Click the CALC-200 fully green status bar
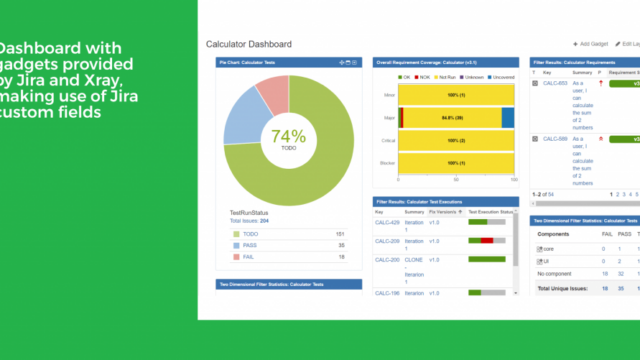The image size is (640, 360). click(487, 259)
